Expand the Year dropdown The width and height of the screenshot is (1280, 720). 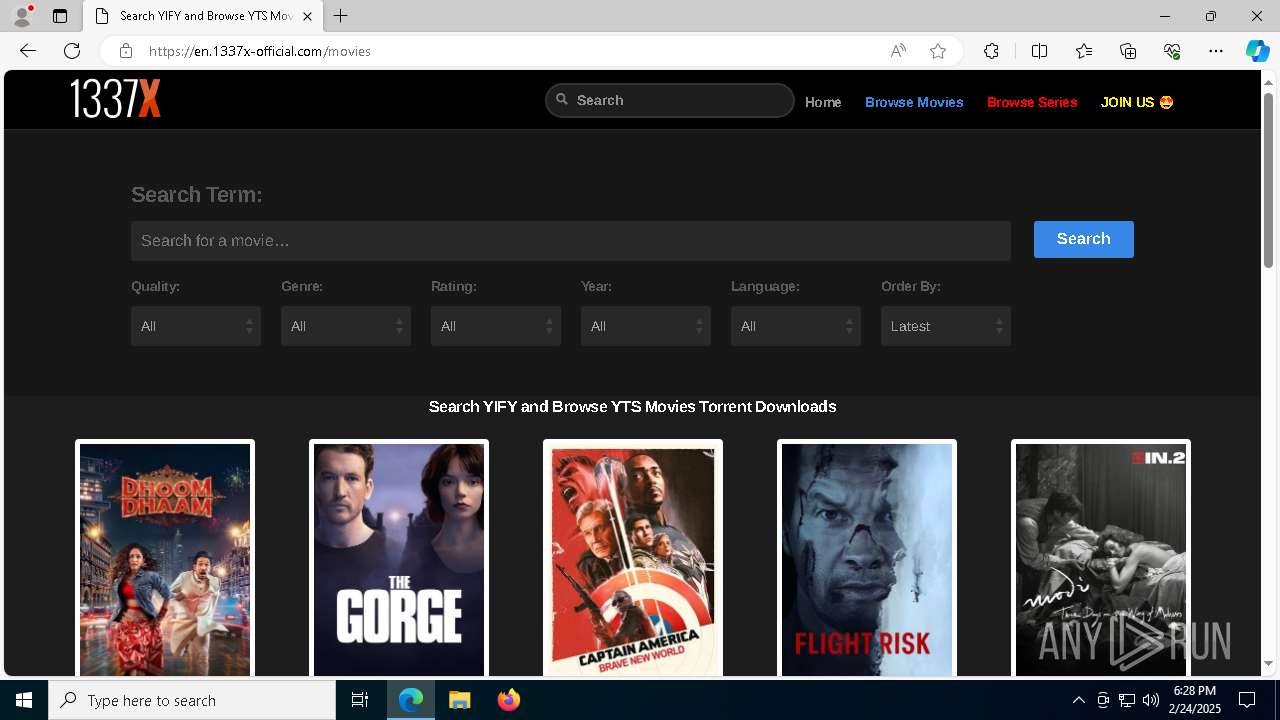(x=646, y=326)
